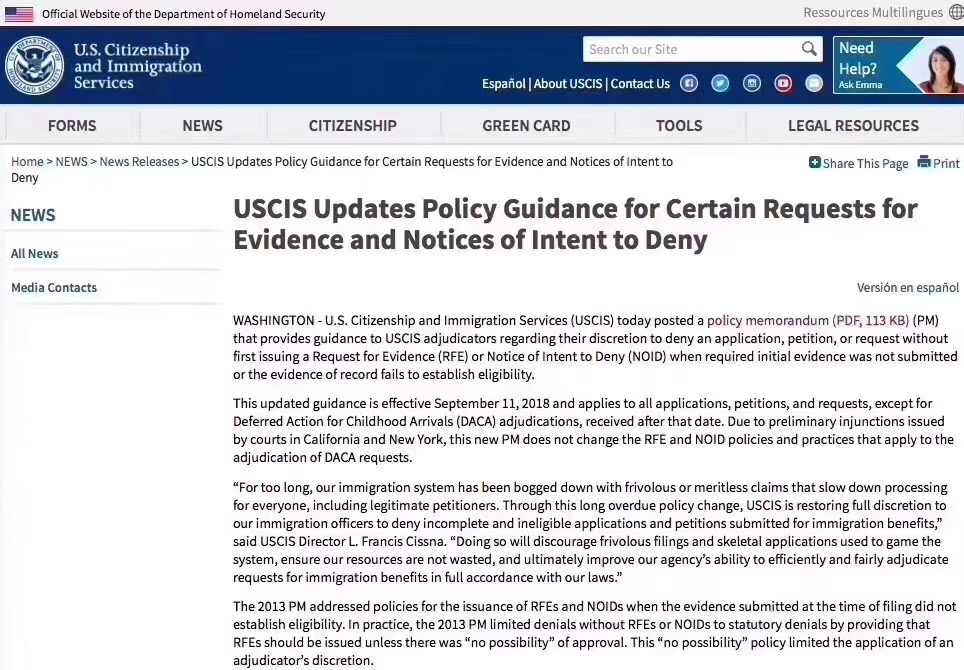Open the USCIS Twitter icon

721,83
